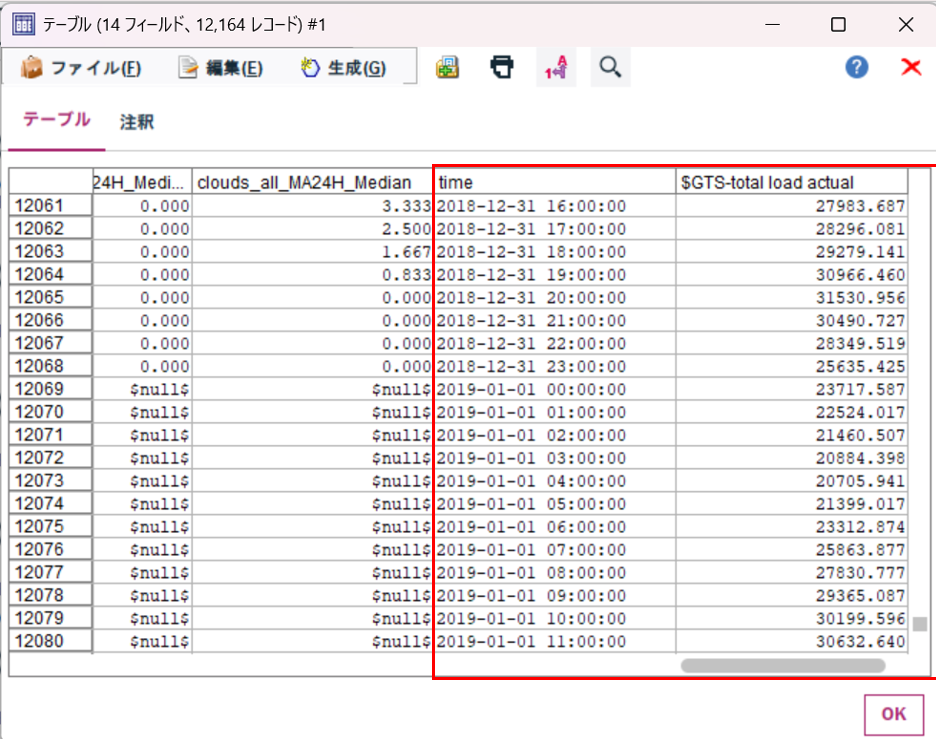Select the truncated 24H_Medi... column header
This screenshot has width=936, height=739.
(142, 182)
